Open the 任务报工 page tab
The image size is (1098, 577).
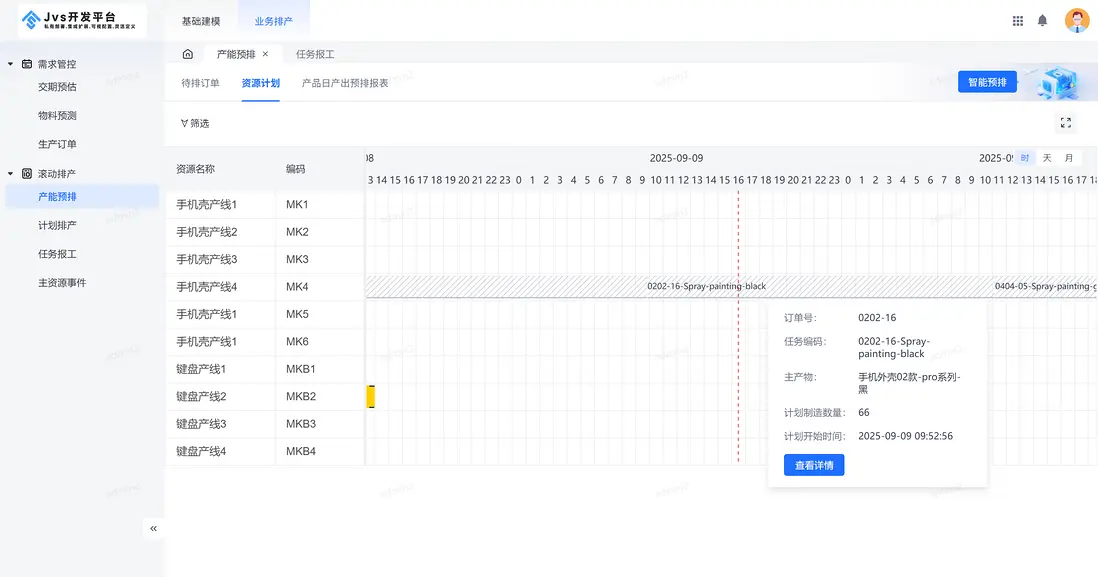(x=315, y=54)
